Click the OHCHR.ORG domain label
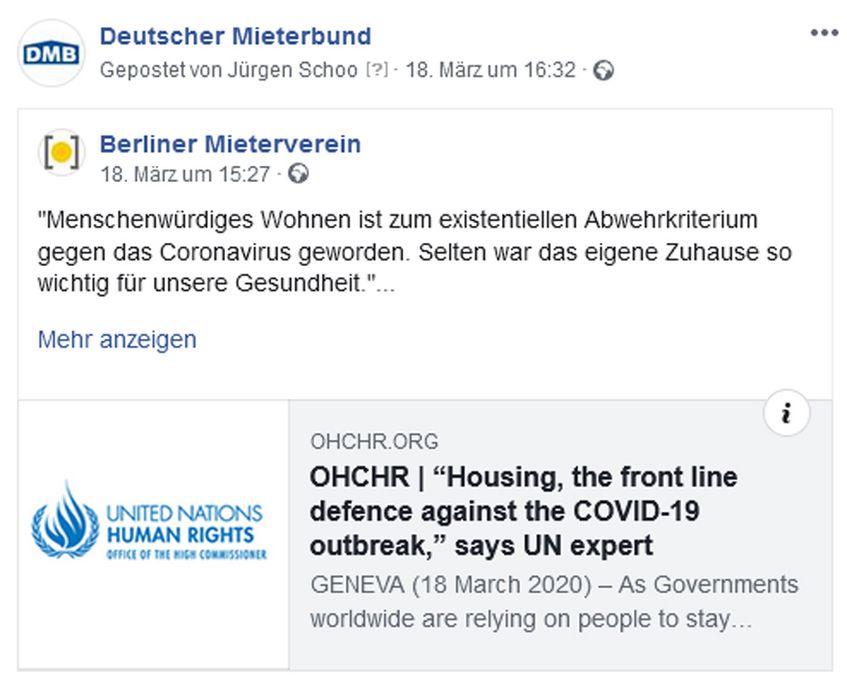 [374, 442]
